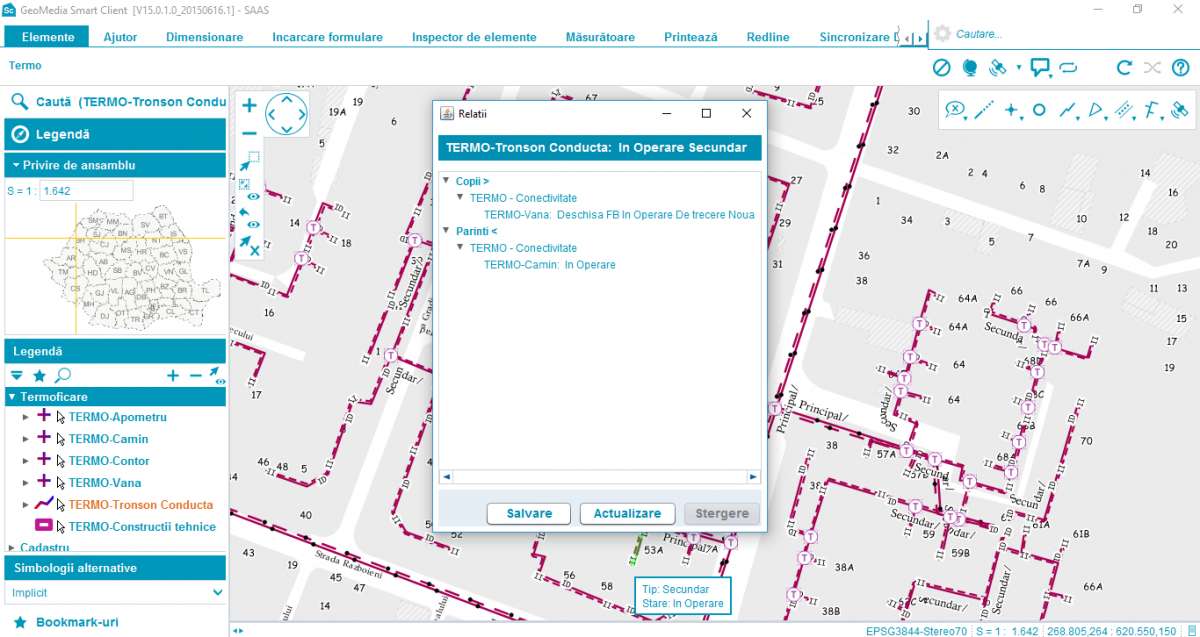Open the Măsurătoare tab

pyautogui.click(x=600, y=37)
